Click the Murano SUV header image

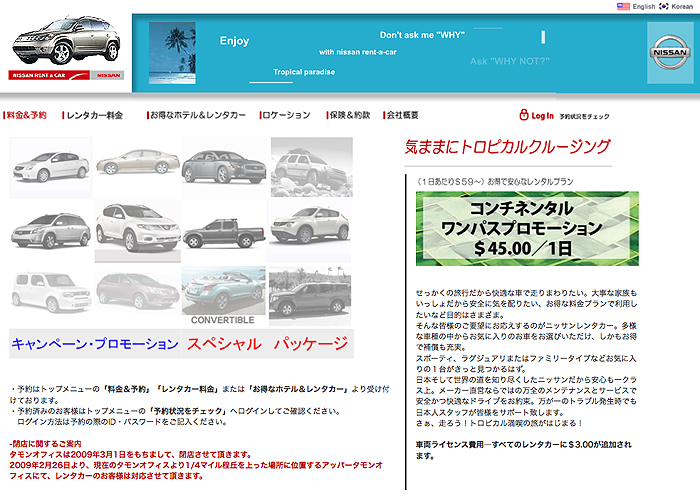66,40
